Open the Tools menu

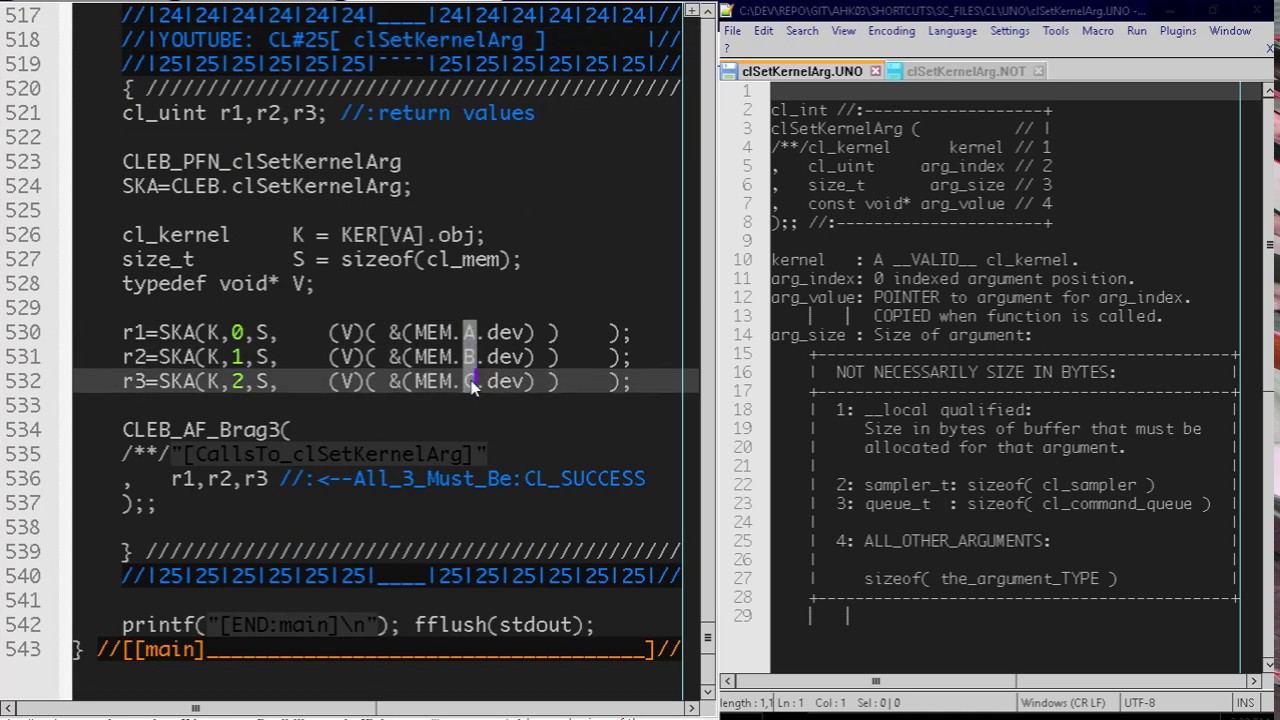1055,31
